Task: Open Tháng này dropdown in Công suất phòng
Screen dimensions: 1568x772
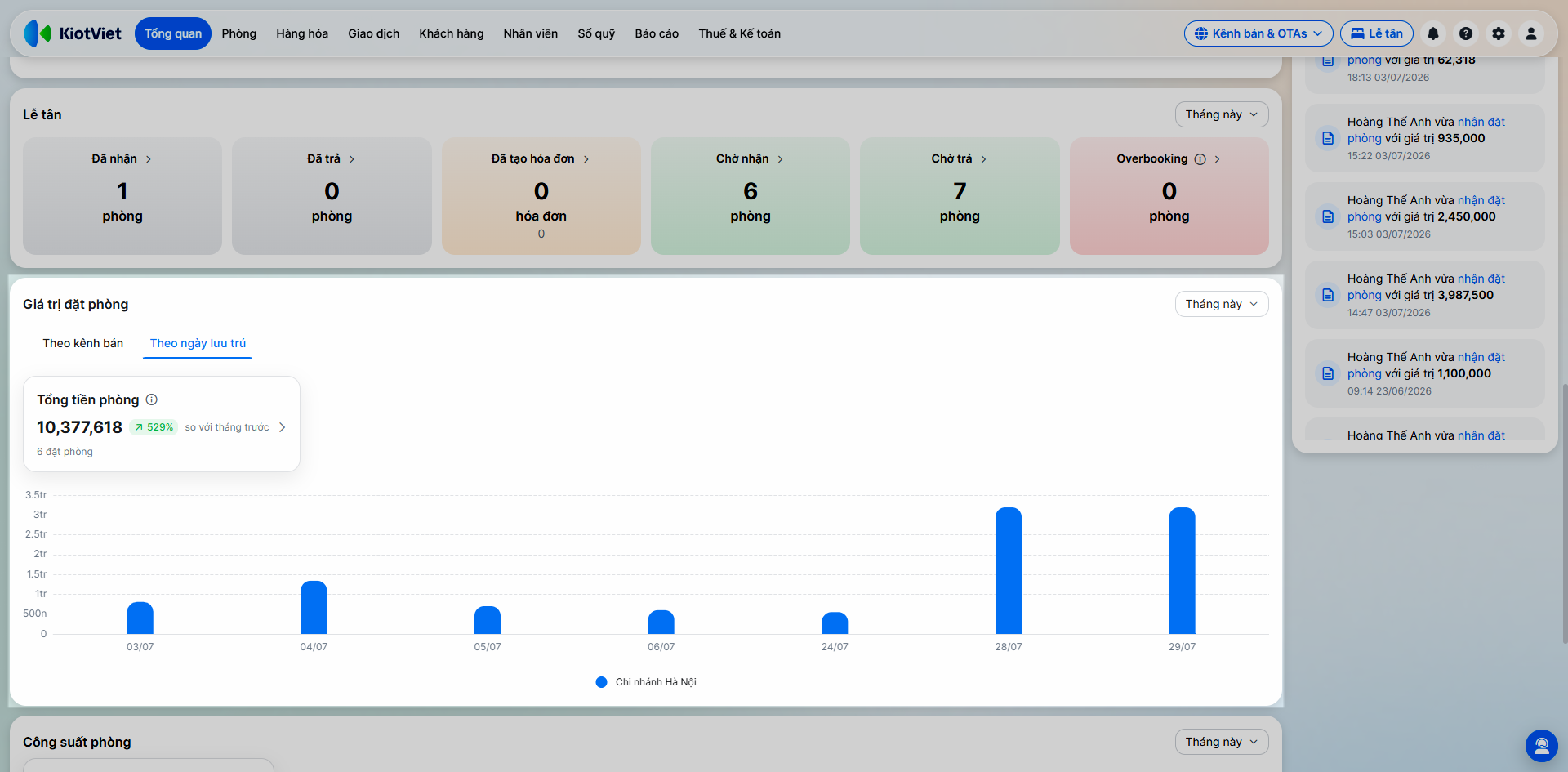Action: pyautogui.click(x=1222, y=742)
